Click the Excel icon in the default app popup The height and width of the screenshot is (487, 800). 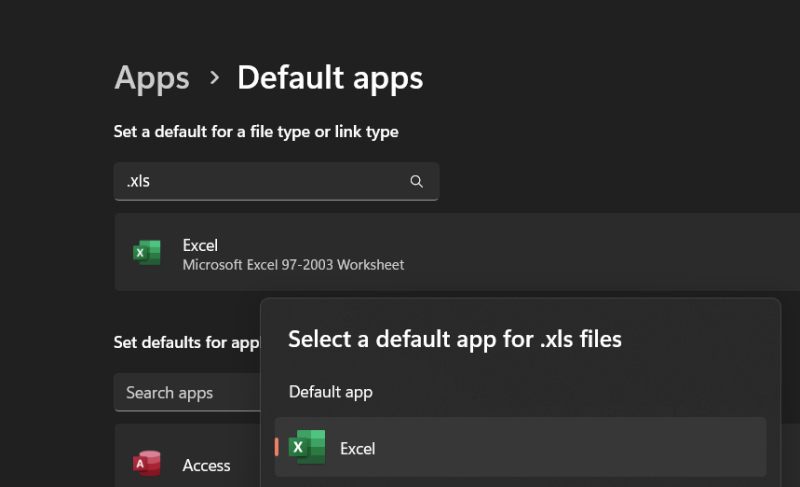click(307, 447)
